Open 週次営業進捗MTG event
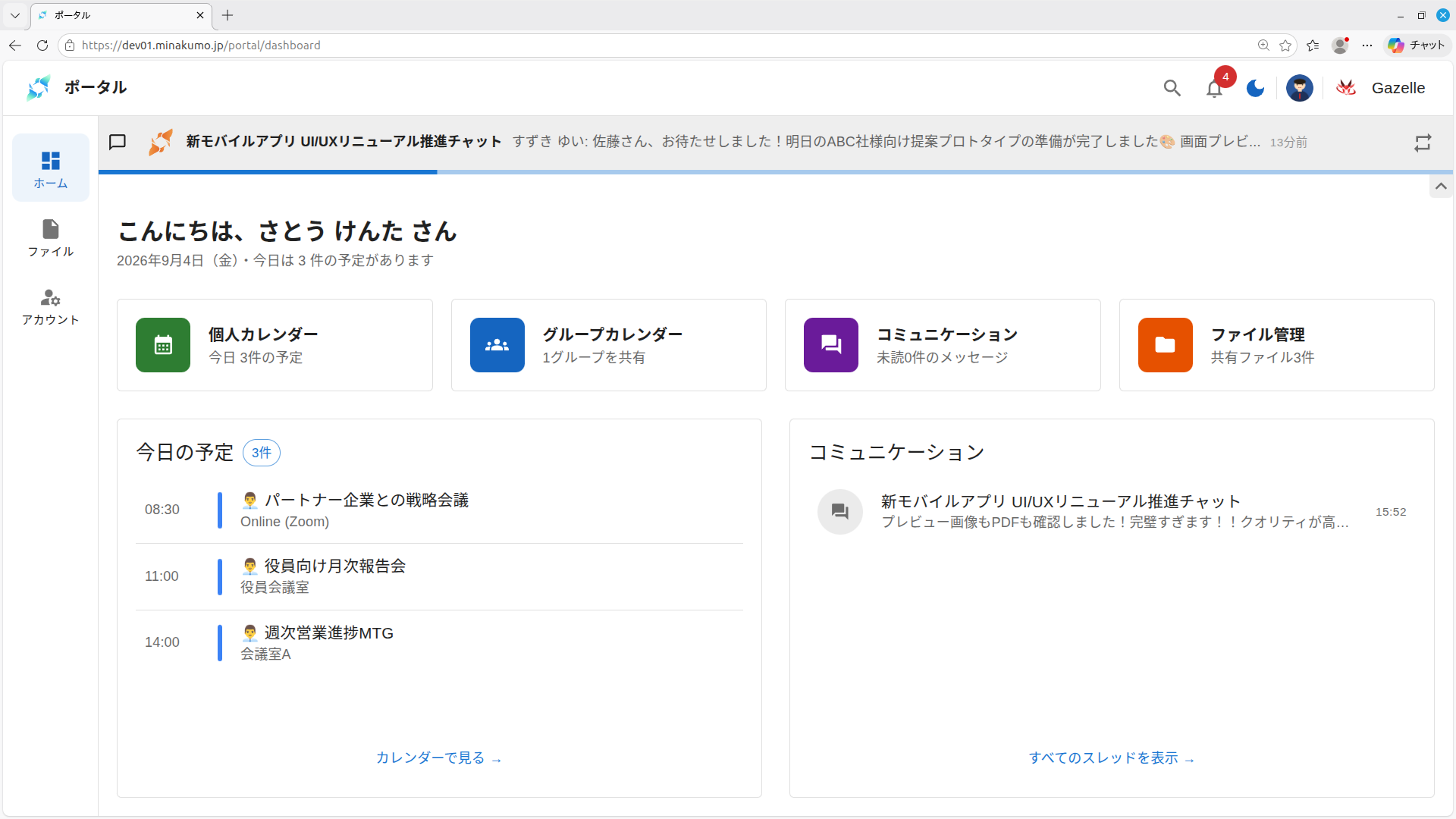This screenshot has width=1456, height=819. point(439,642)
